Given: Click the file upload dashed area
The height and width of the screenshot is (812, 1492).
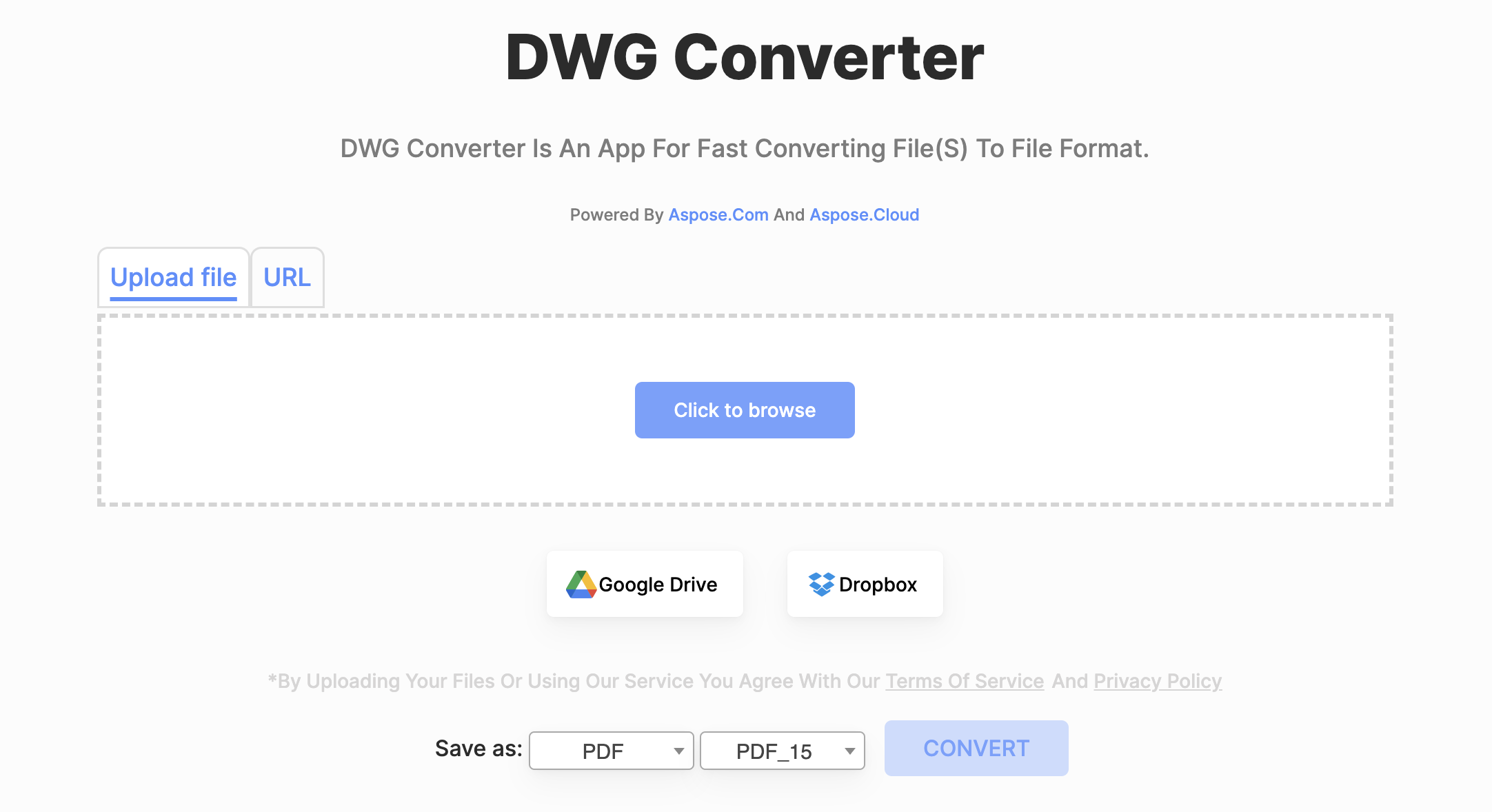Looking at the screenshot, I should click(x=745, y=410).
